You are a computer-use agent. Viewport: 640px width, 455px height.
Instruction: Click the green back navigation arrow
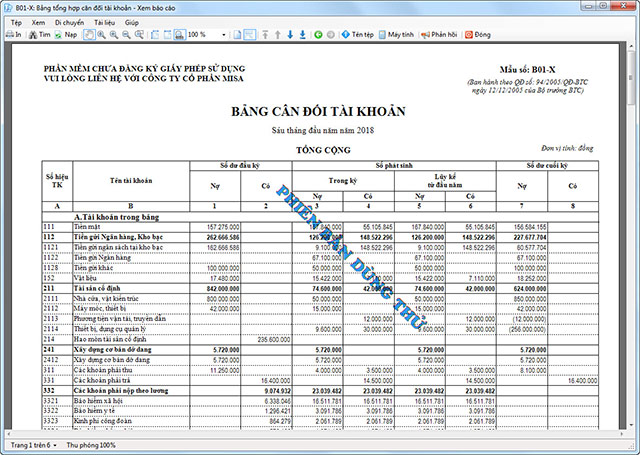[317, 34]
